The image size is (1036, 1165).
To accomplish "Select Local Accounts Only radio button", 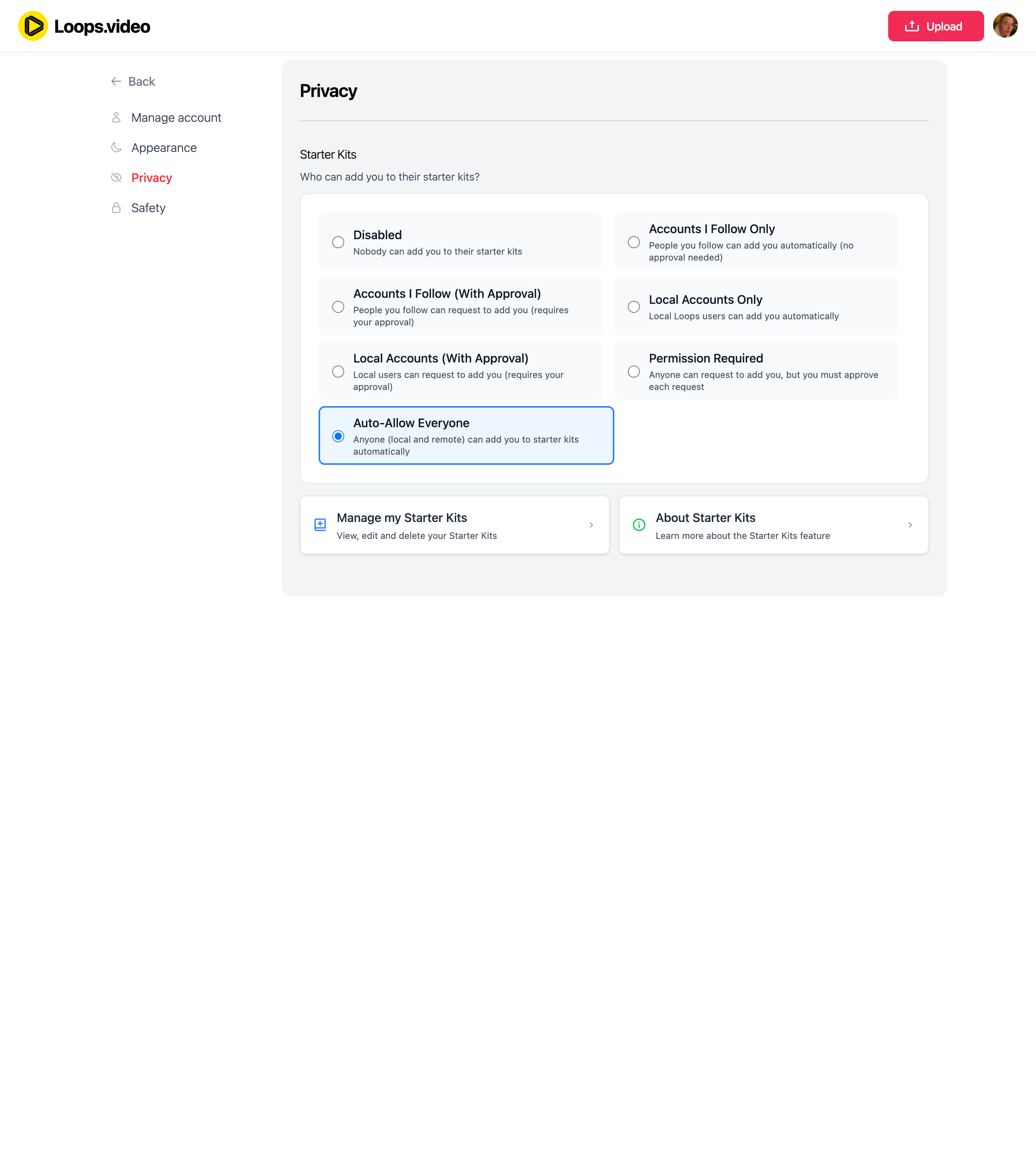I will (633, 307).
